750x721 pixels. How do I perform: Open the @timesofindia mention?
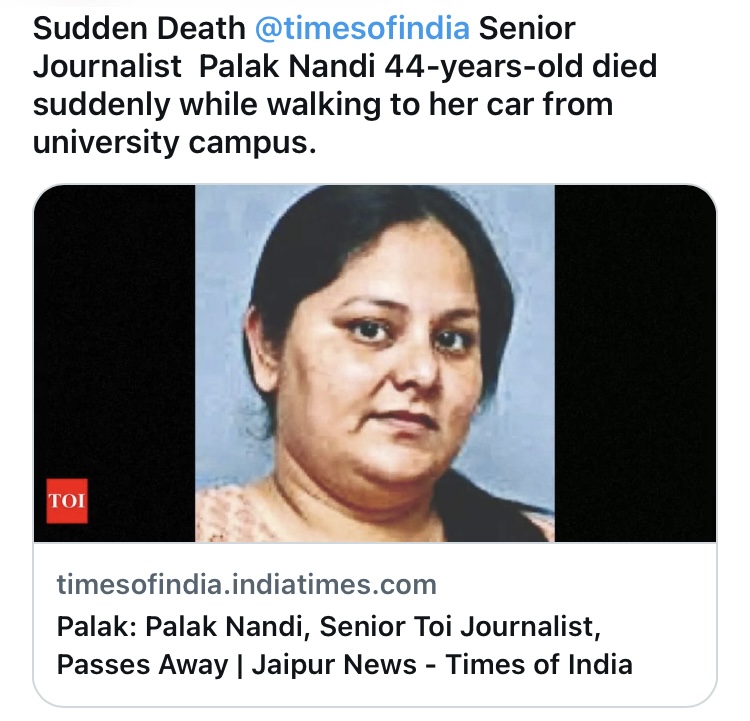tap(362, 28)
